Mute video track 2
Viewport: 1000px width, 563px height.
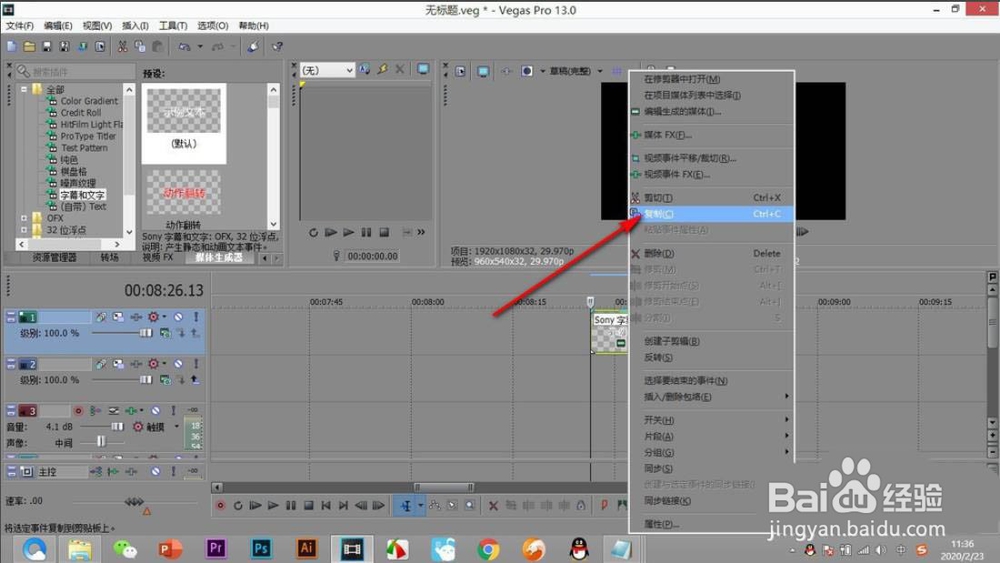pyautogui.click(x=179, y=364)
